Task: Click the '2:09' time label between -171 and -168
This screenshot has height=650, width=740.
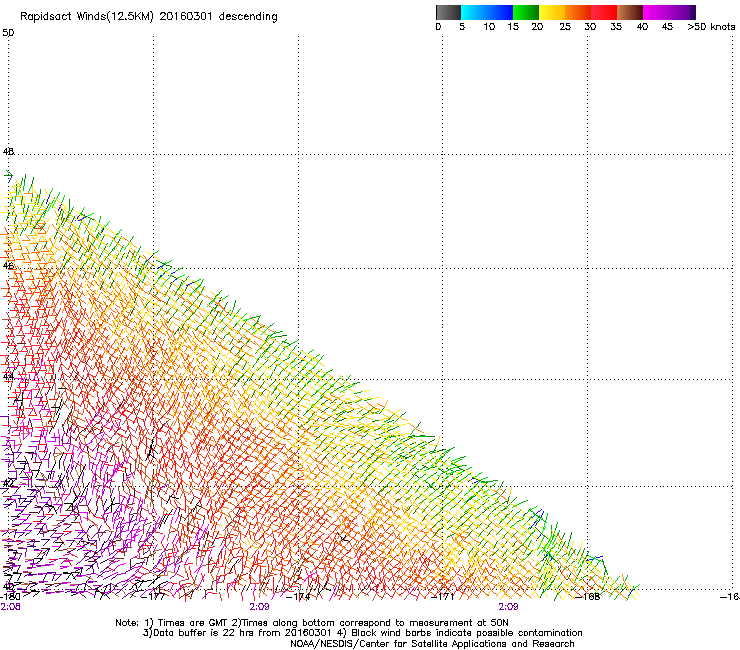Action: point(508,607)
